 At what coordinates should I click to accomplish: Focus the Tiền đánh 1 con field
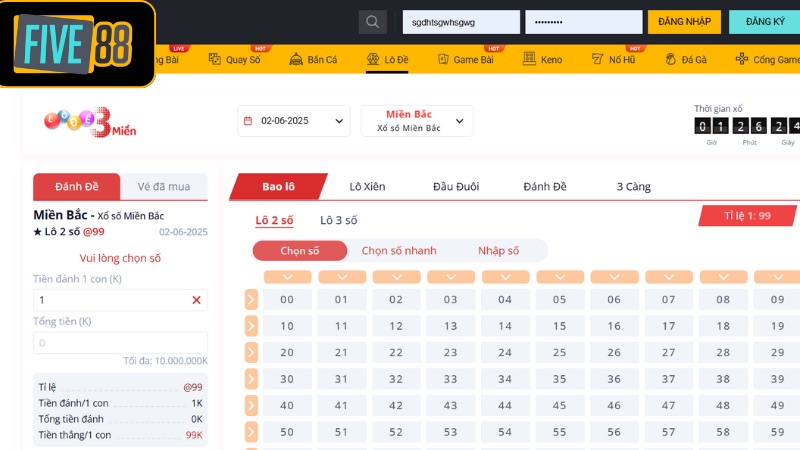(x=120, y=300)
